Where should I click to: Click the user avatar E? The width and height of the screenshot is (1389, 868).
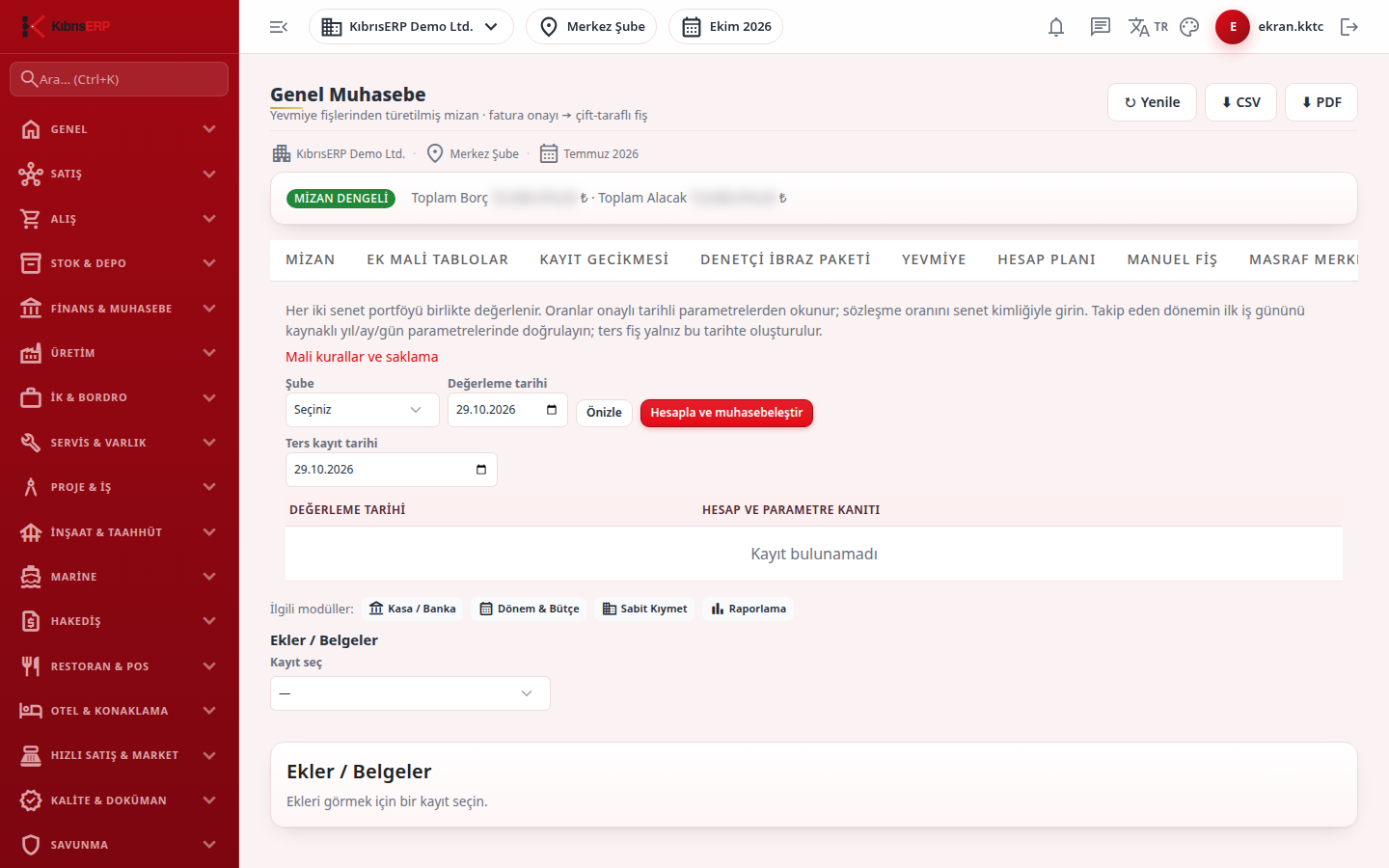pyautogui.click(x=1233, y=27)
